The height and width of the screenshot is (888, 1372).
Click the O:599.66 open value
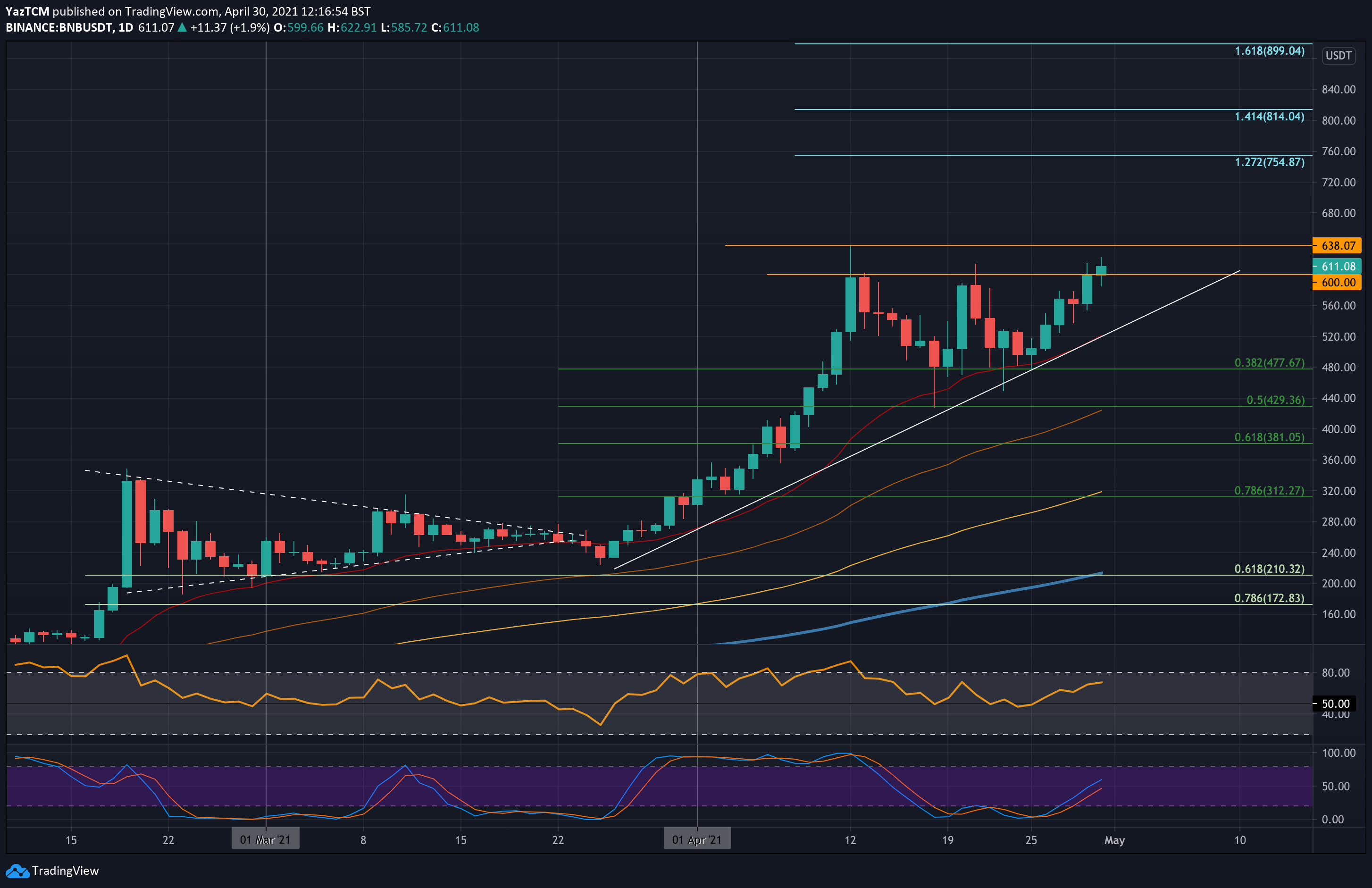[299, 28]
